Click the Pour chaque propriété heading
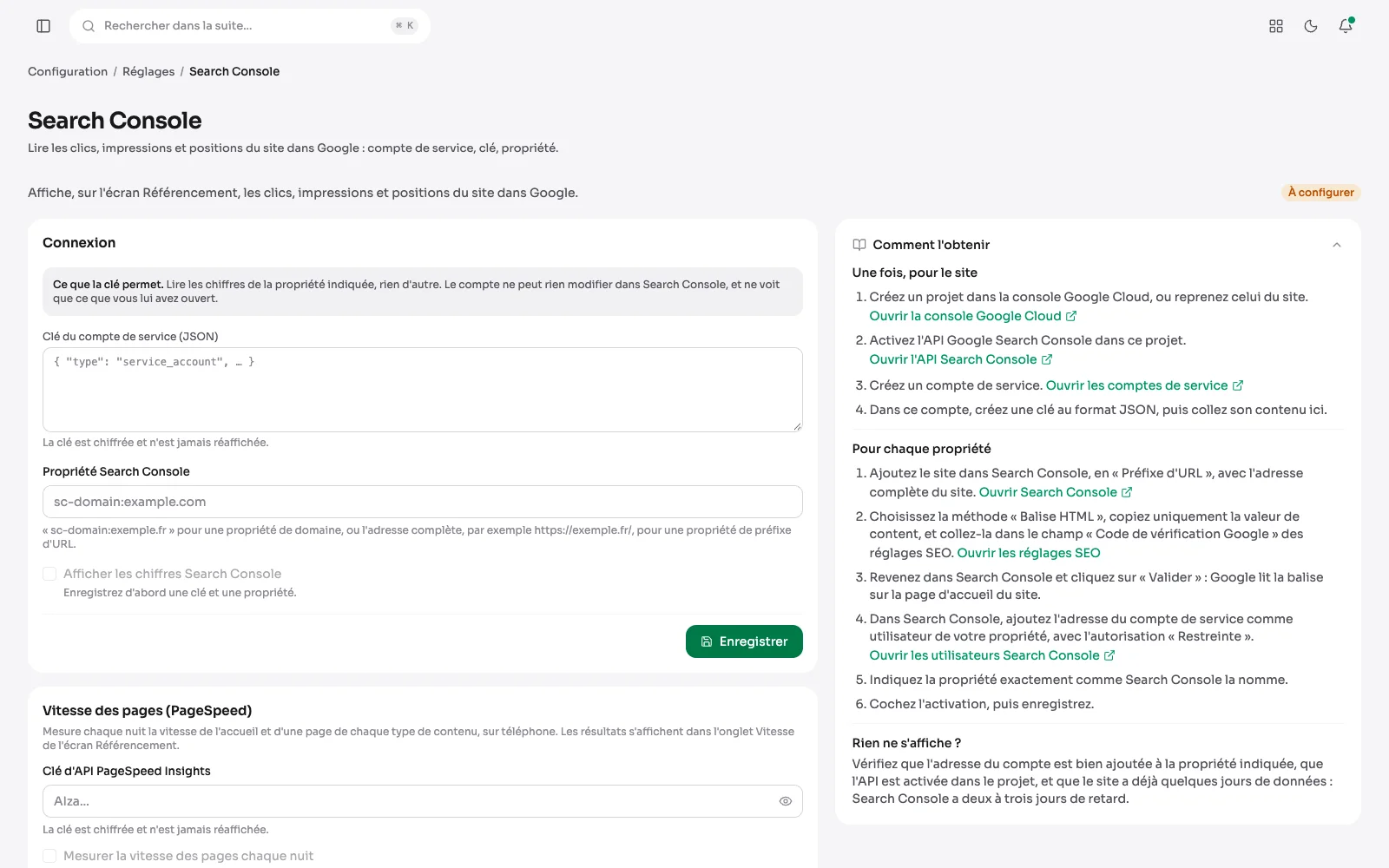Screen dimensions: 1389x868 pyautogui.click(x=922, y=449)
